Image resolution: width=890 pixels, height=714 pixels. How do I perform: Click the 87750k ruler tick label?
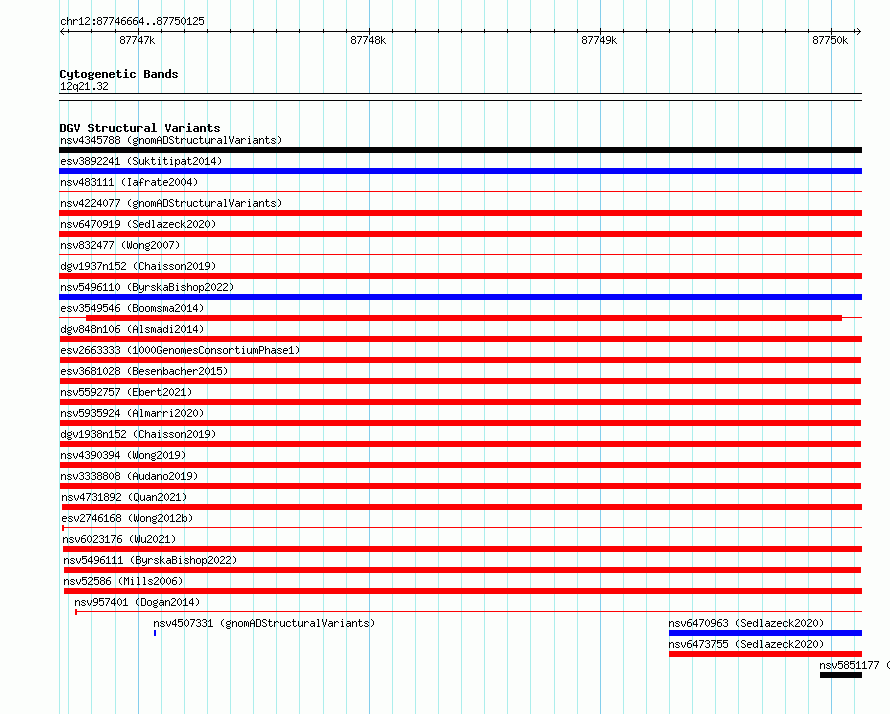point(830,40)
